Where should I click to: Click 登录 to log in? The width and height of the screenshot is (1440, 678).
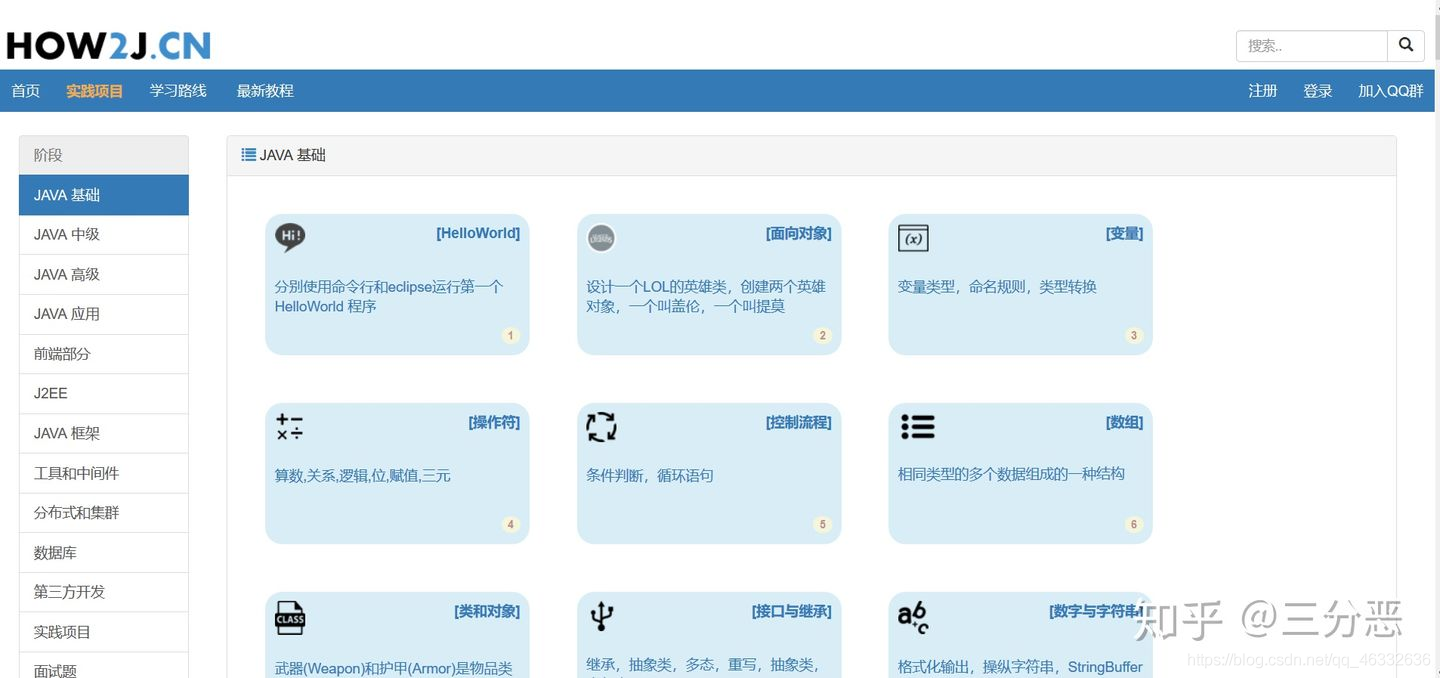(1318, 91)
